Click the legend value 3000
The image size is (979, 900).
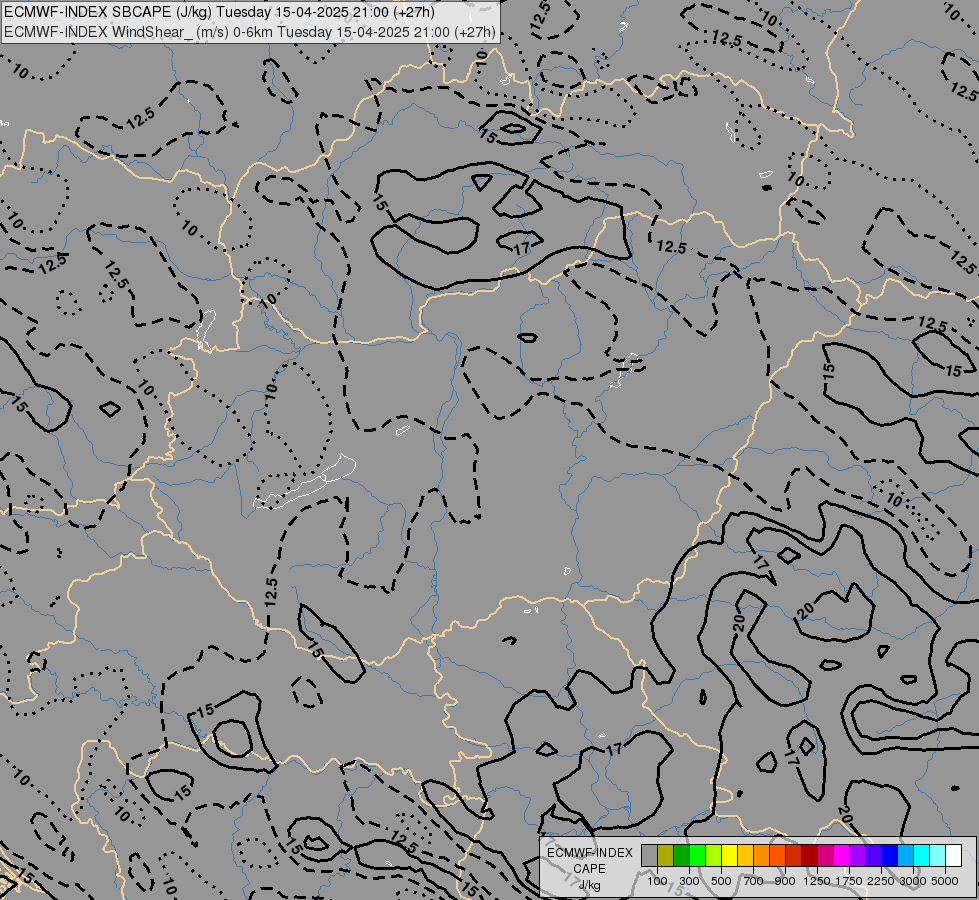coord(913,881)
